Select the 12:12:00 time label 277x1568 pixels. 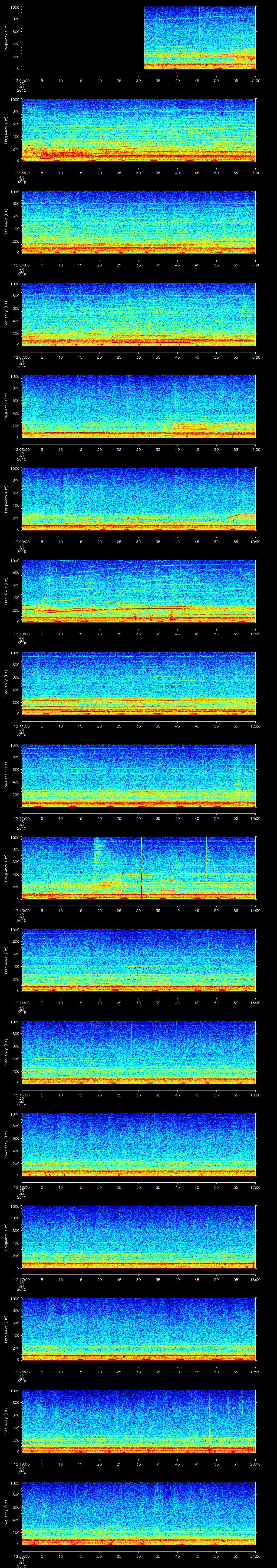(x=21, y=818)
